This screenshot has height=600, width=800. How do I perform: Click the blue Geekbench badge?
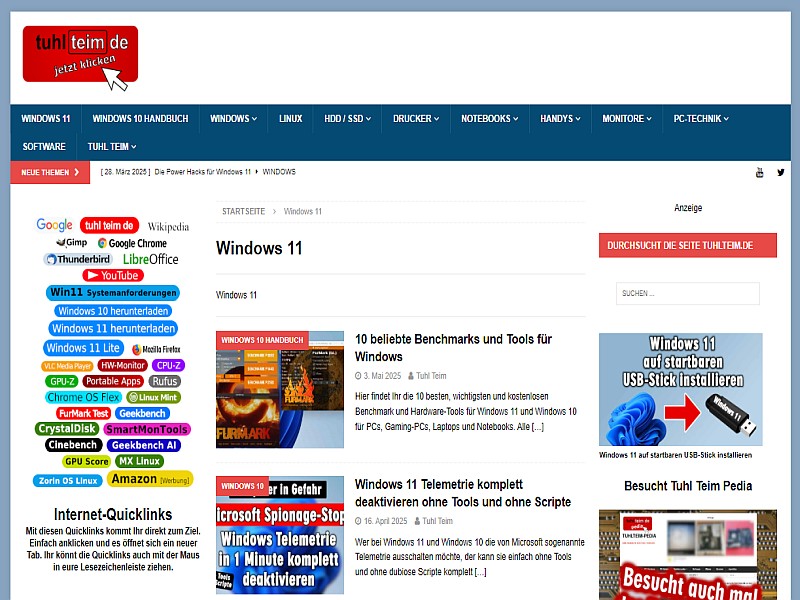142,413
